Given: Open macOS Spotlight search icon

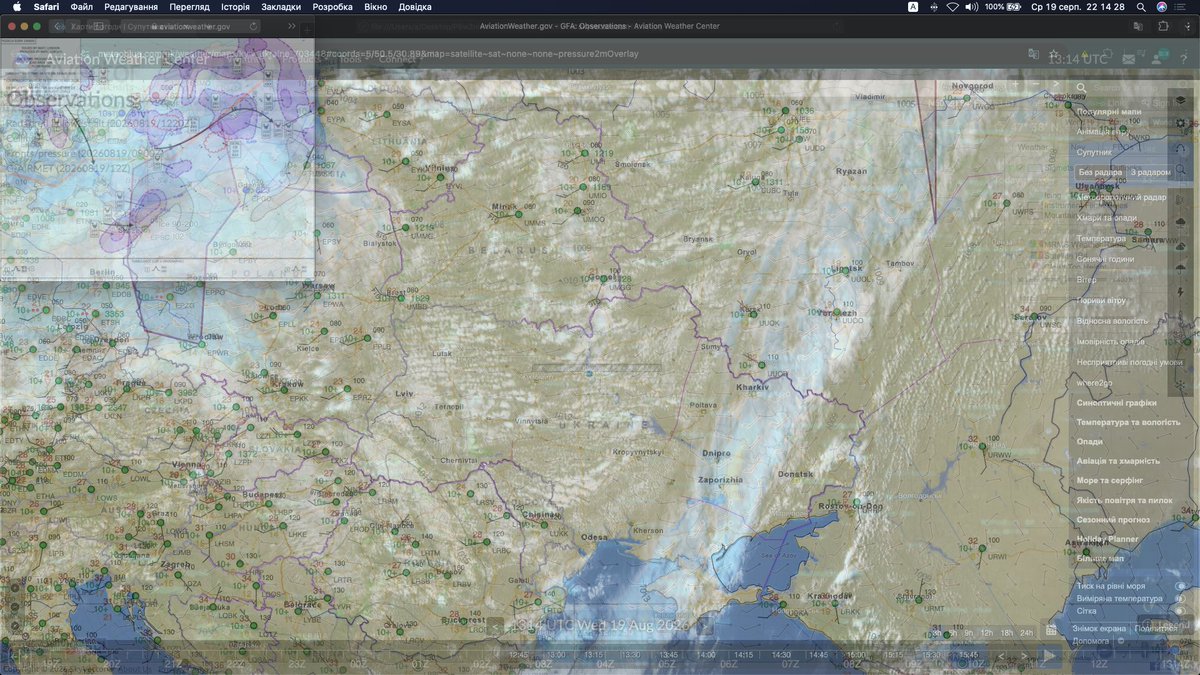Looking at the screenshot, I should 1141,7.
